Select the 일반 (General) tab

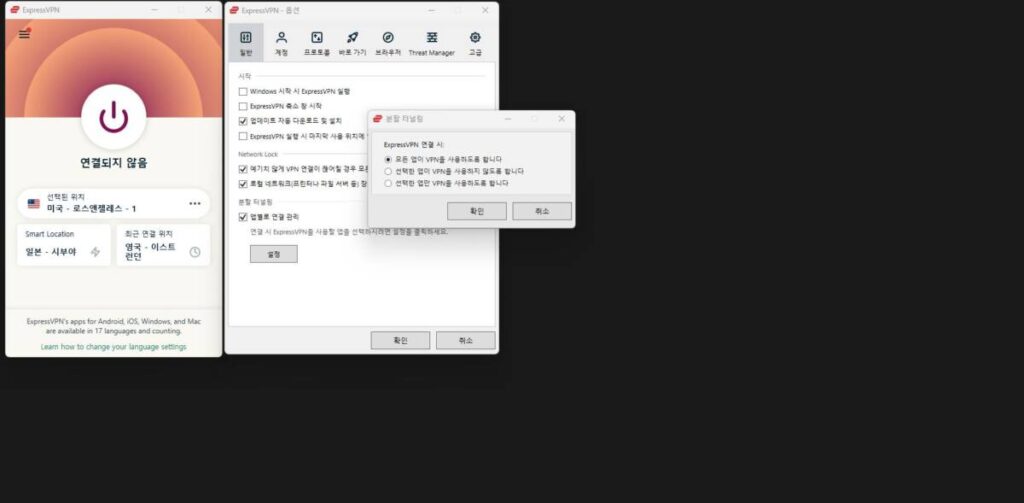pyautogui.click(x=245, y=42)
